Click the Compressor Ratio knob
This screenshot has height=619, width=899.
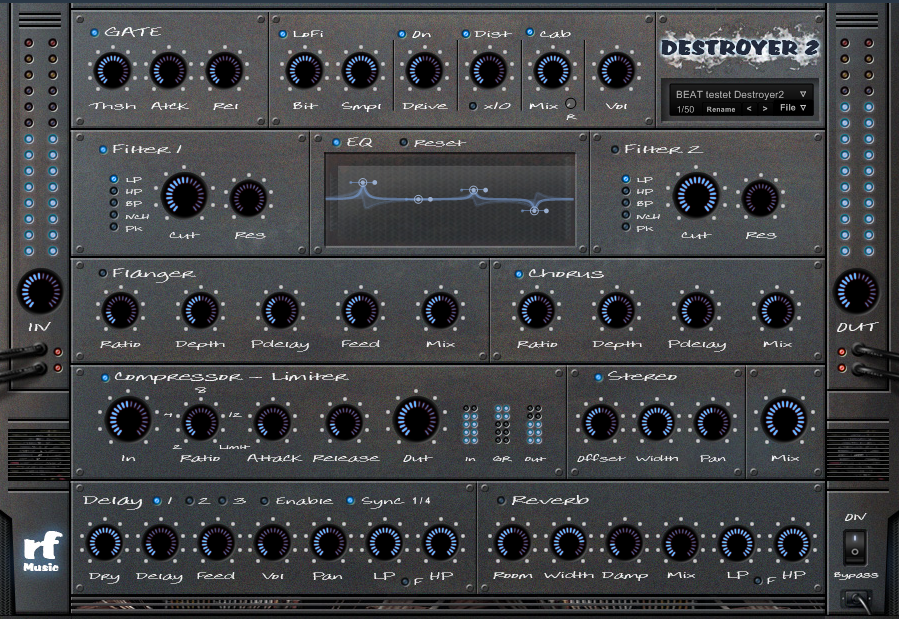pyautogui.click(x=200, y=423)
